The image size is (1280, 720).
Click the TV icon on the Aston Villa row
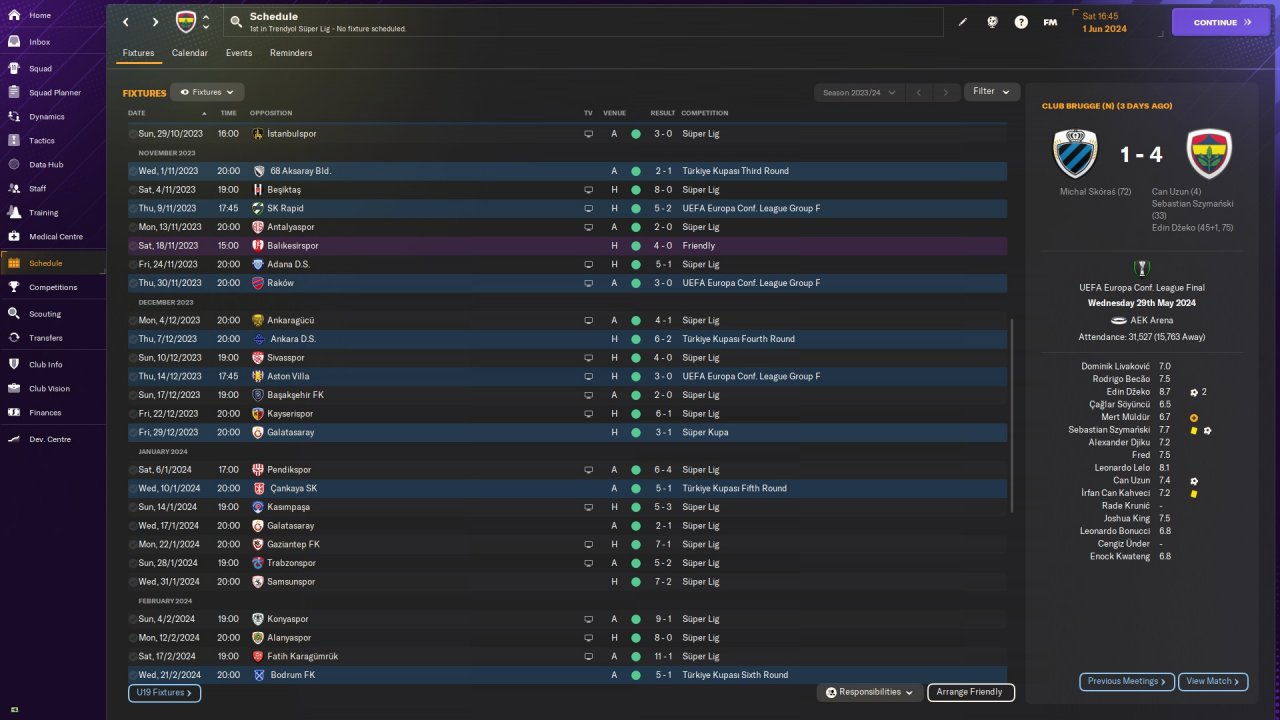click(588, 377)
